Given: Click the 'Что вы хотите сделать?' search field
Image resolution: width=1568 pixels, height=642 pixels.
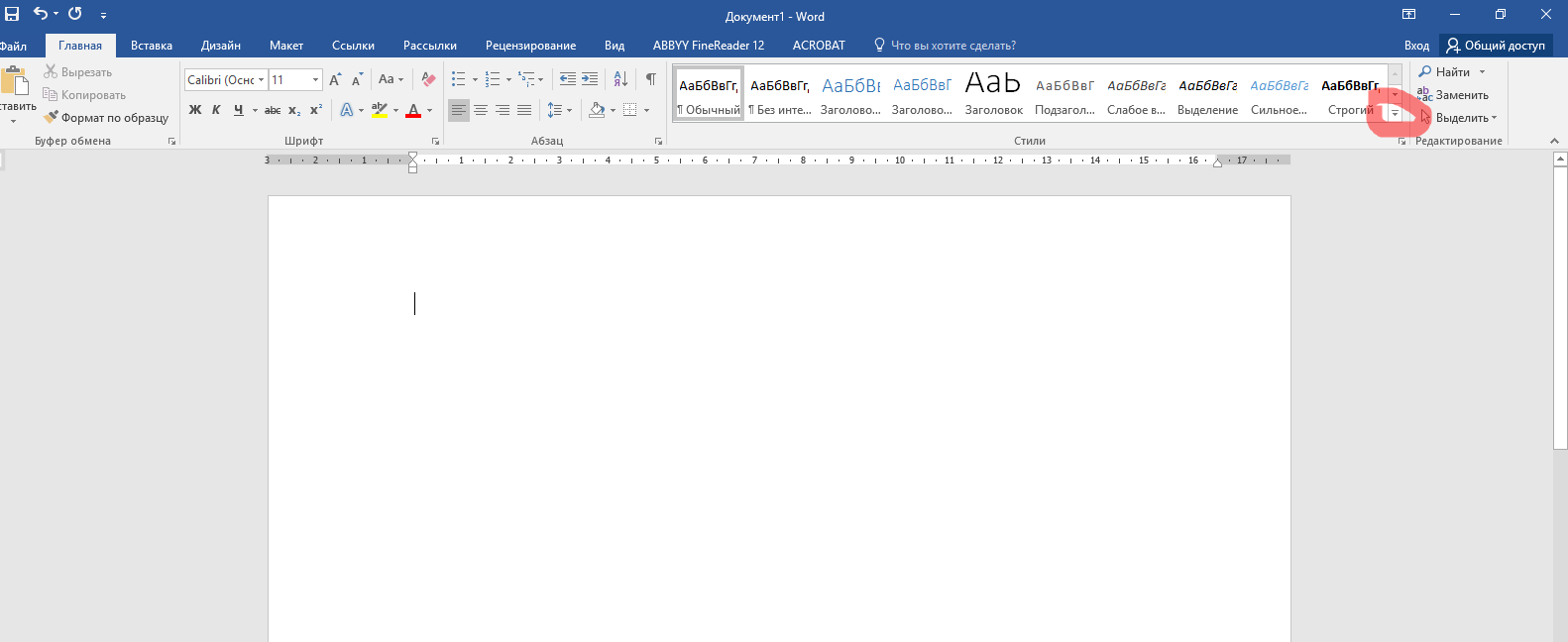Looking at the screenshot, I should click(x=952, y=46).
